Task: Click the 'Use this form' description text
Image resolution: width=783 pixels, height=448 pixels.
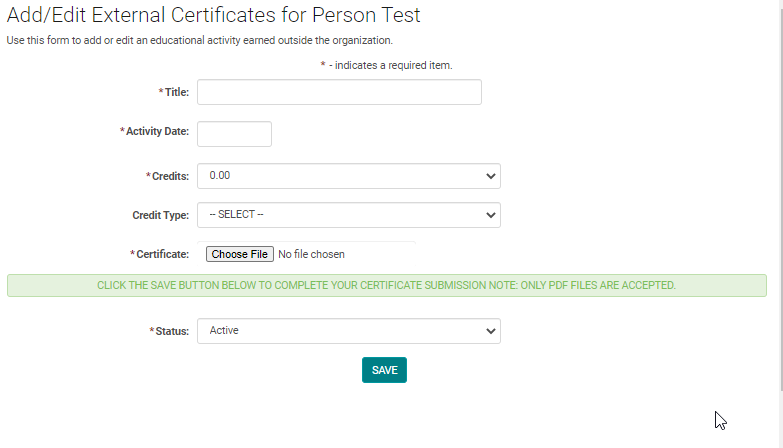Action: 200,41
